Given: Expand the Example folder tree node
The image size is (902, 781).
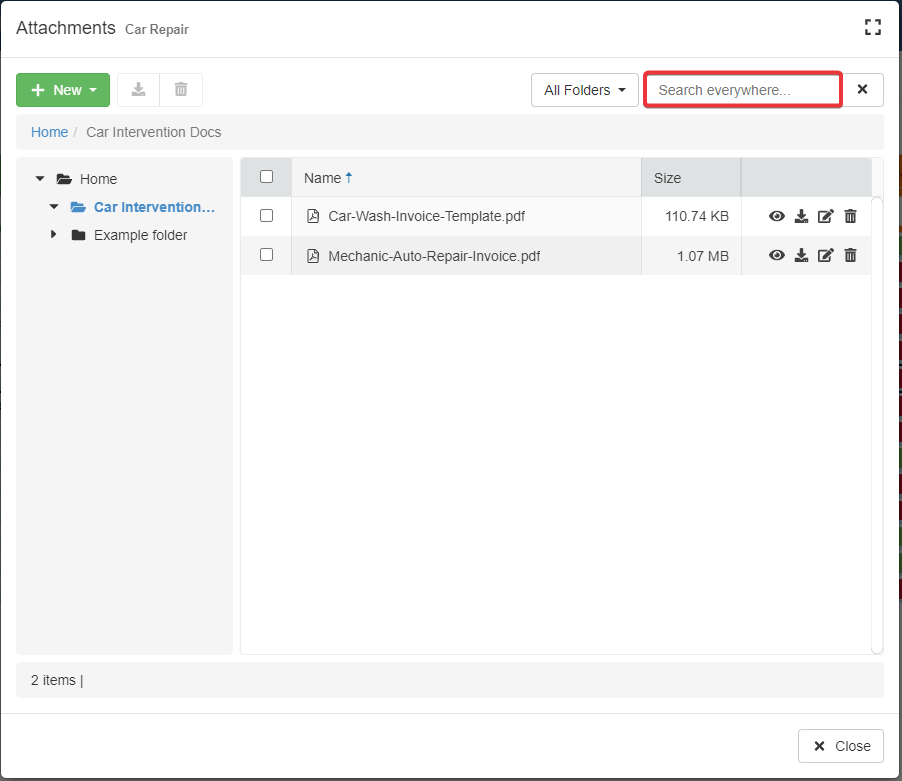Looking at the screenshot, I should pos(53,235).
